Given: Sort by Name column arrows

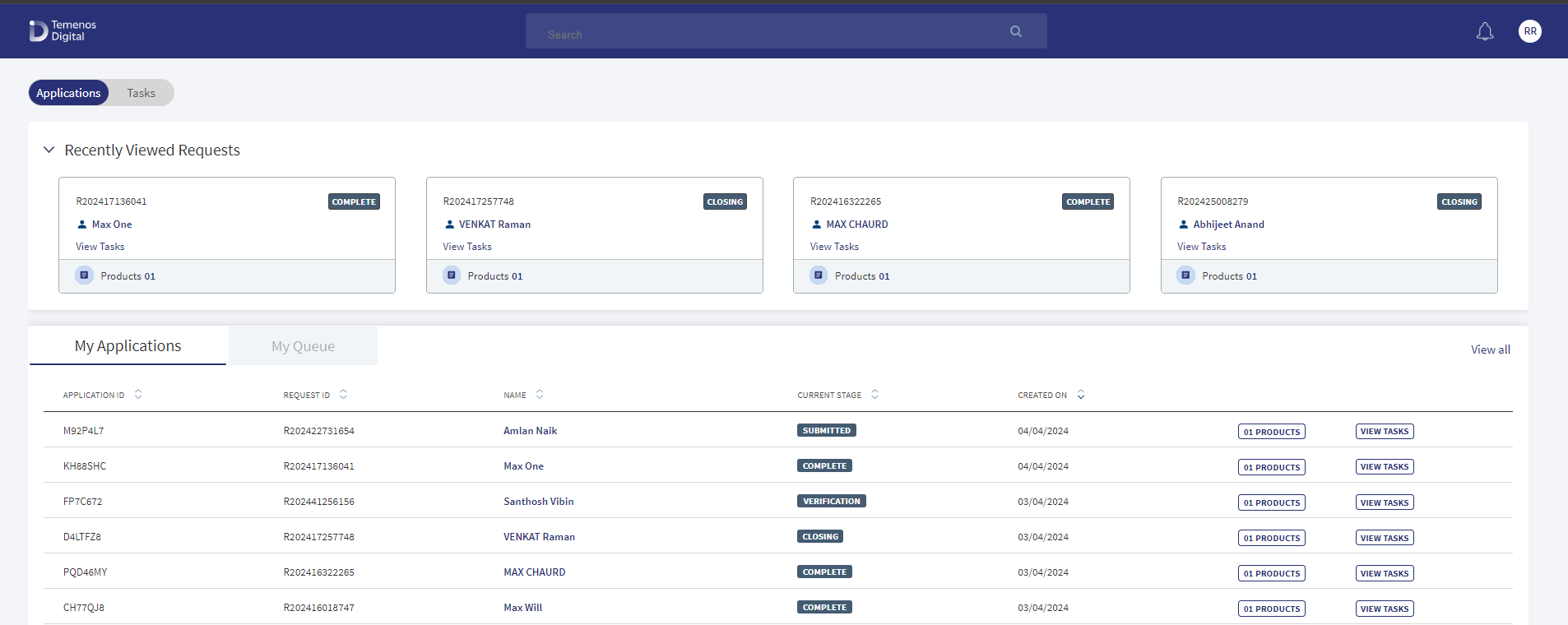Looking at the screenshot, I should [540, 395].
